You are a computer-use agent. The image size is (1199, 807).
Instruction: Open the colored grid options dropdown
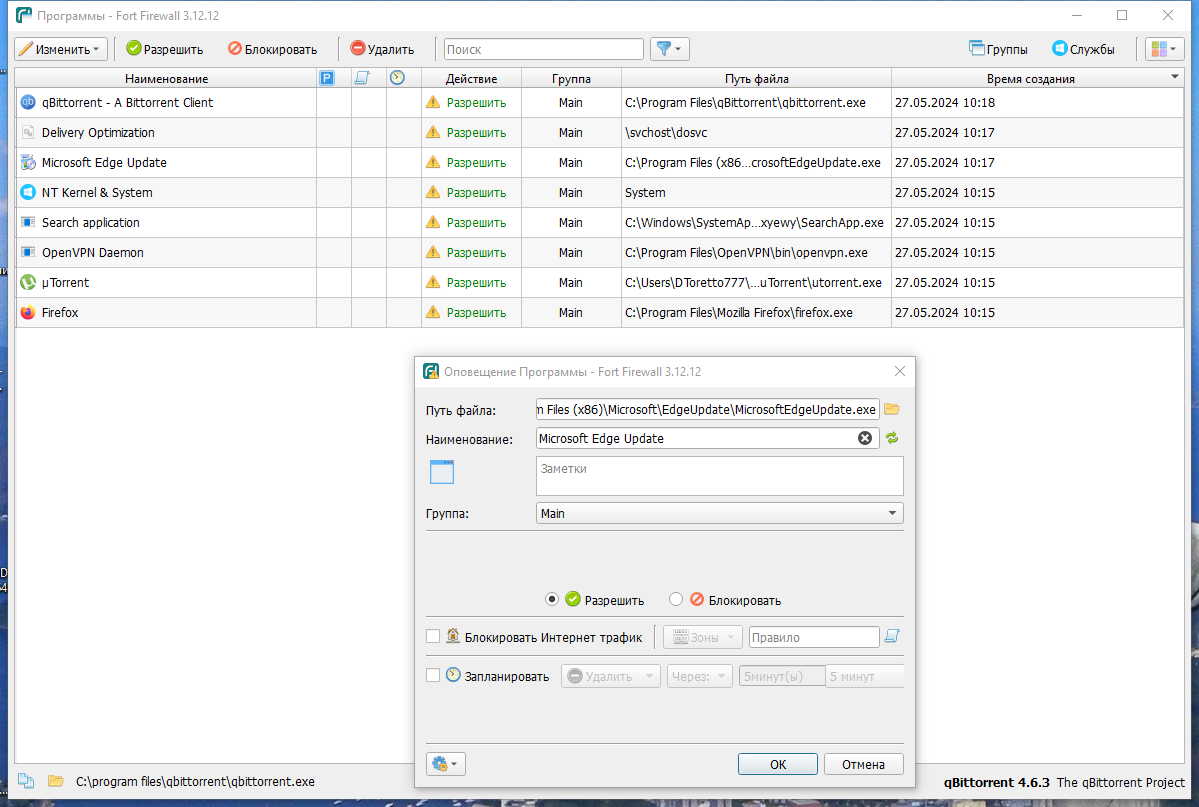tap(1164, 49)
